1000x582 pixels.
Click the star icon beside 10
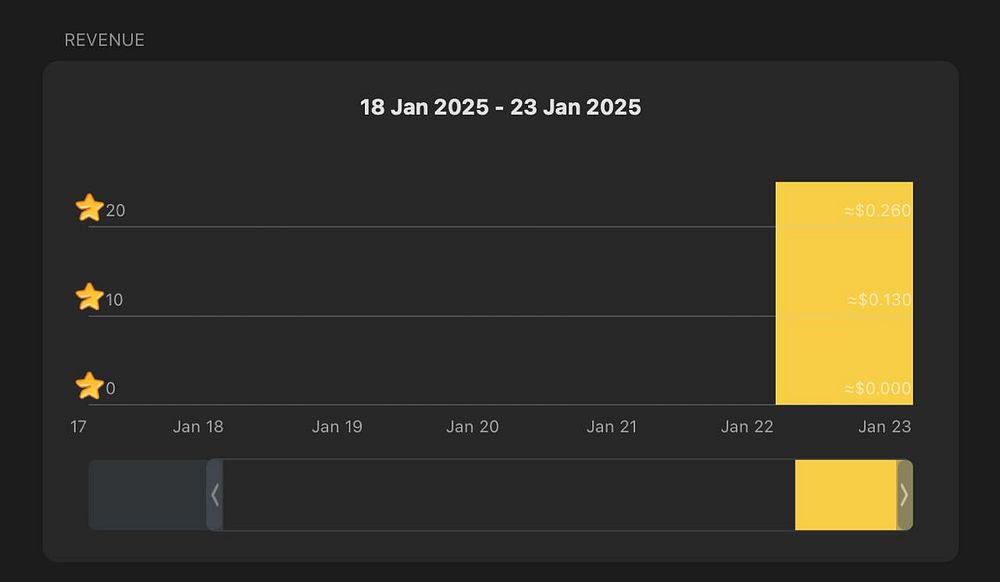tap(89, 297)
